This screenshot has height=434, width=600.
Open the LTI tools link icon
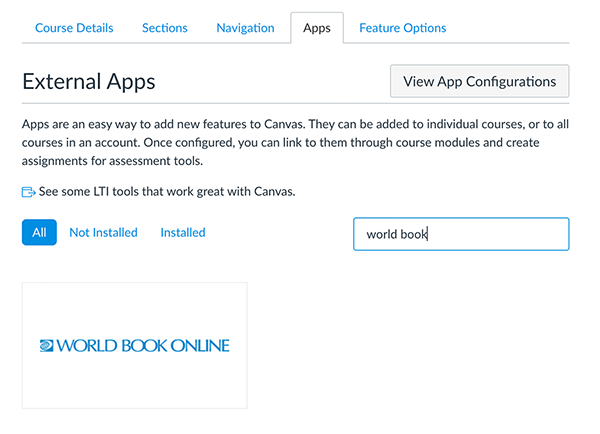[28, 192]
